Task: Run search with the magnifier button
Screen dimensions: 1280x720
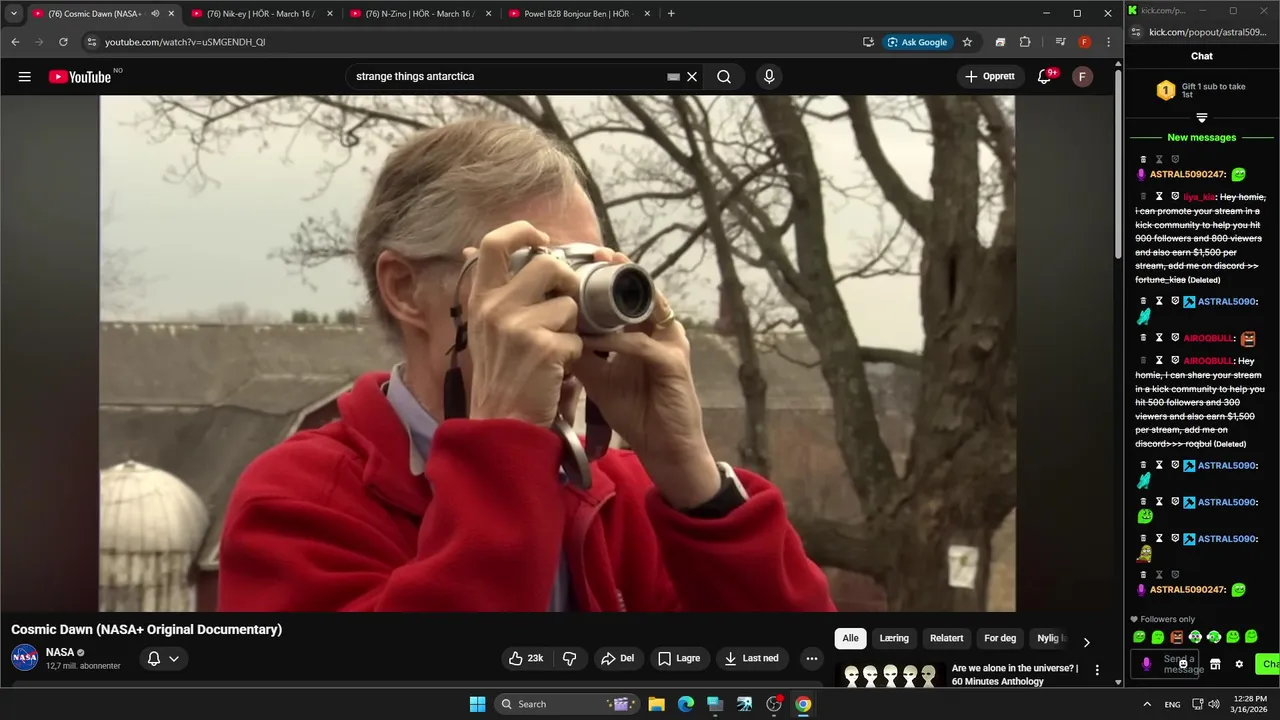Action: tap(724, 77)
